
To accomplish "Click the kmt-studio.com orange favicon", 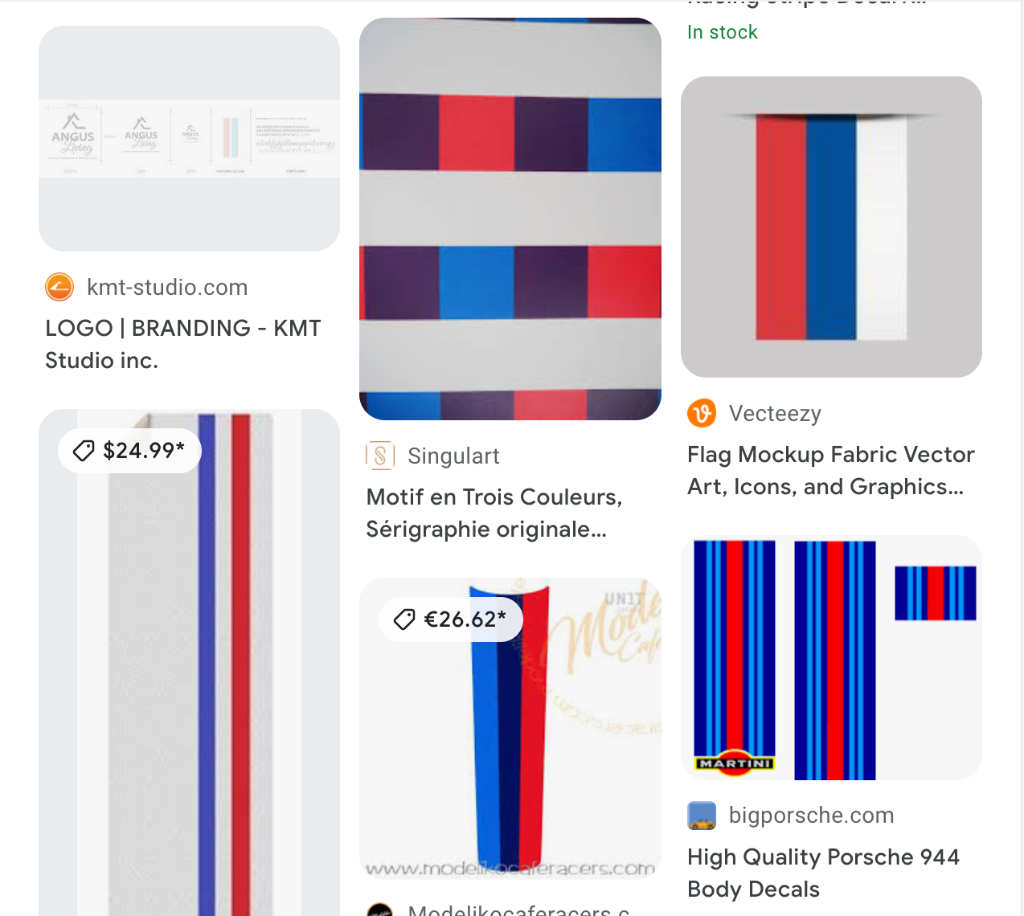I will coord(59,287).
